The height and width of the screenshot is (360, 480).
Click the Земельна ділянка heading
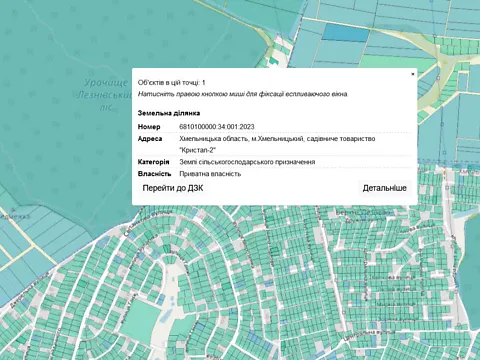click(x=169, y=113)
